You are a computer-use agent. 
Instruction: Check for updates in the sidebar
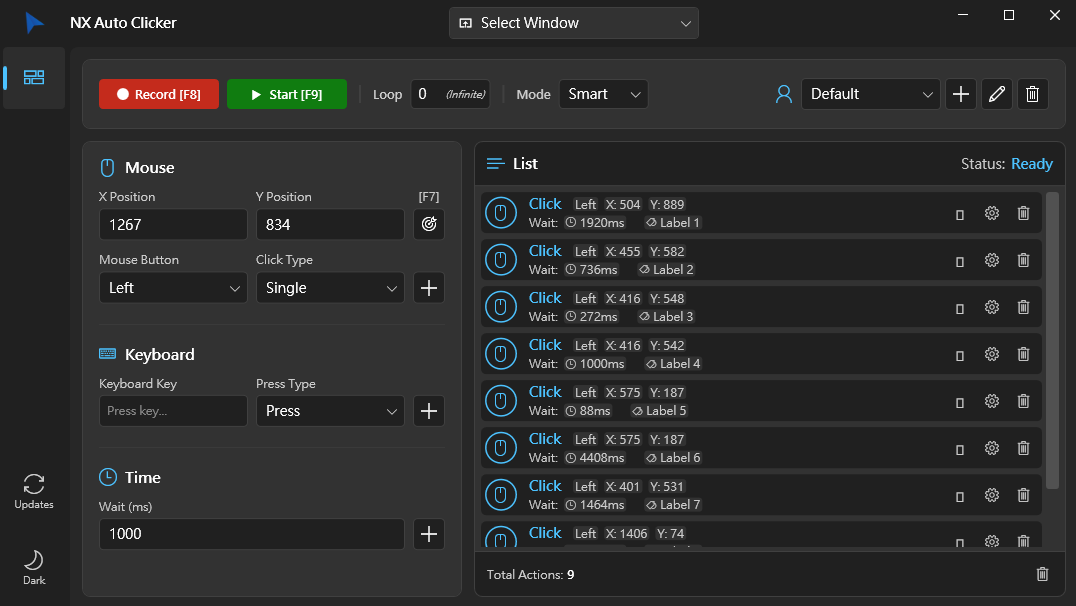click(x=34, y=491)
